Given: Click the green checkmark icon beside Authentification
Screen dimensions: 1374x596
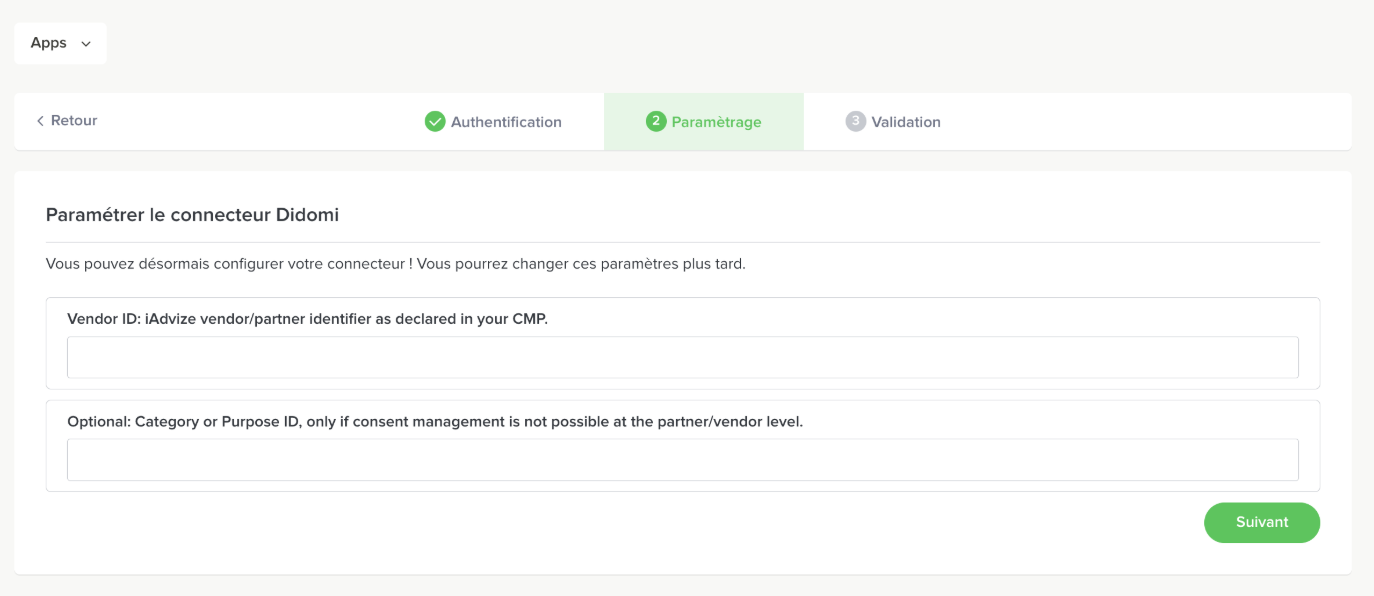Looking at the screenshot, I should click(435, 122).
